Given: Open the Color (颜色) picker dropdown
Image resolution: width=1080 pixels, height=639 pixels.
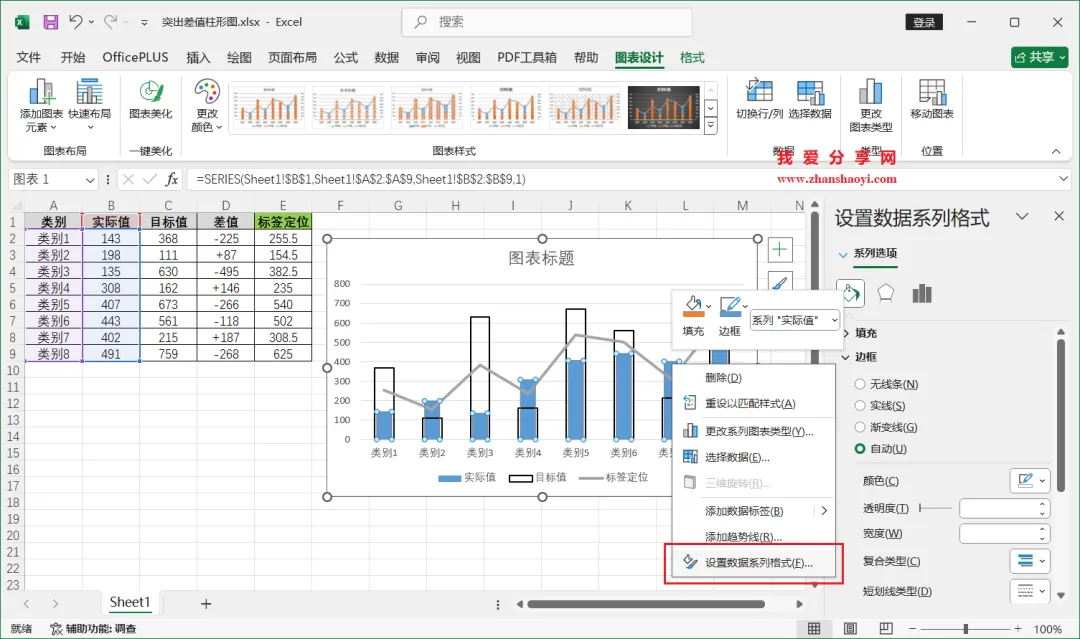Looking at the screenshot, I should click(x=1030, y=481).
